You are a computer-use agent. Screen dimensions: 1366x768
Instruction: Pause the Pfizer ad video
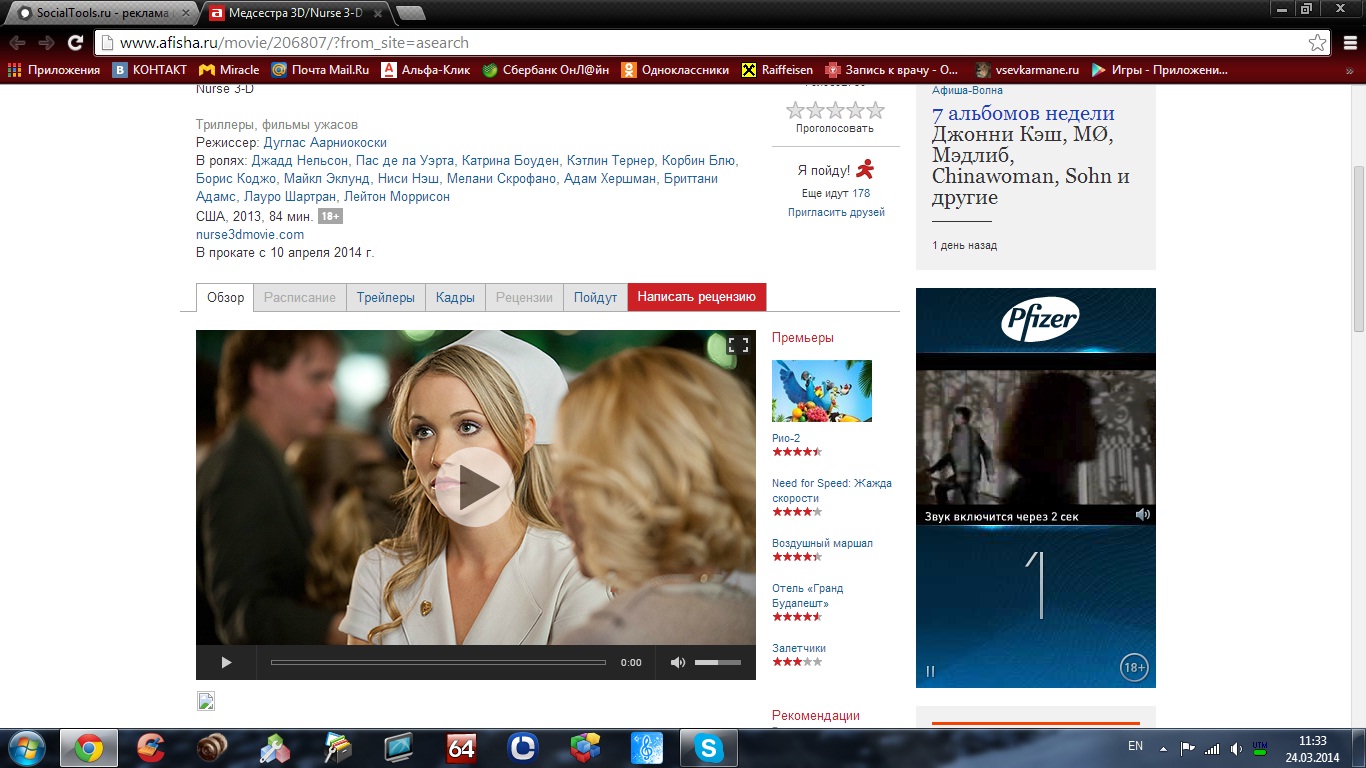tap(930, 672)
